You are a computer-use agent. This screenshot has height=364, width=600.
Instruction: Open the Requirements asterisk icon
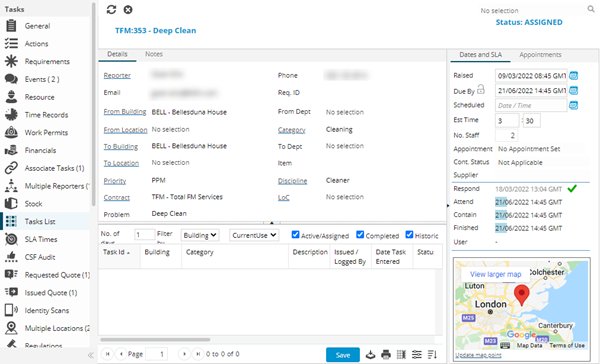11,61
